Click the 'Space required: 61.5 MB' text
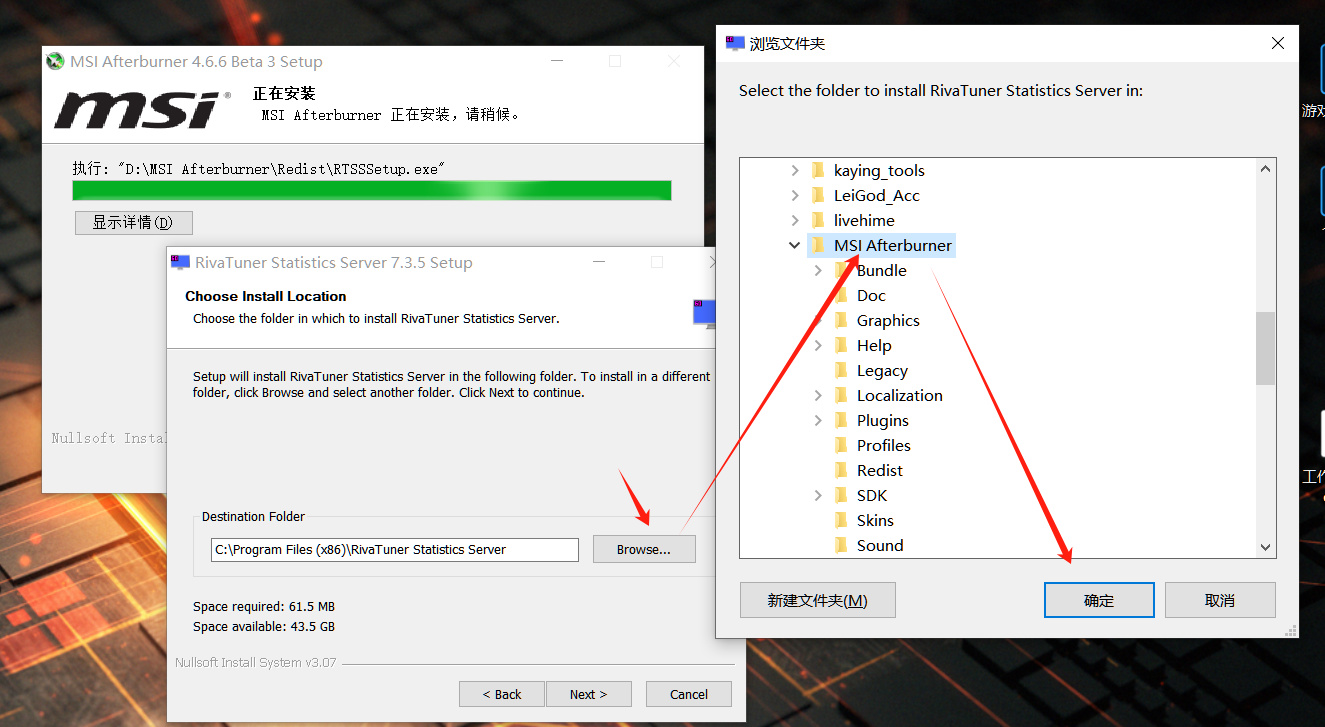 (264, 606)
